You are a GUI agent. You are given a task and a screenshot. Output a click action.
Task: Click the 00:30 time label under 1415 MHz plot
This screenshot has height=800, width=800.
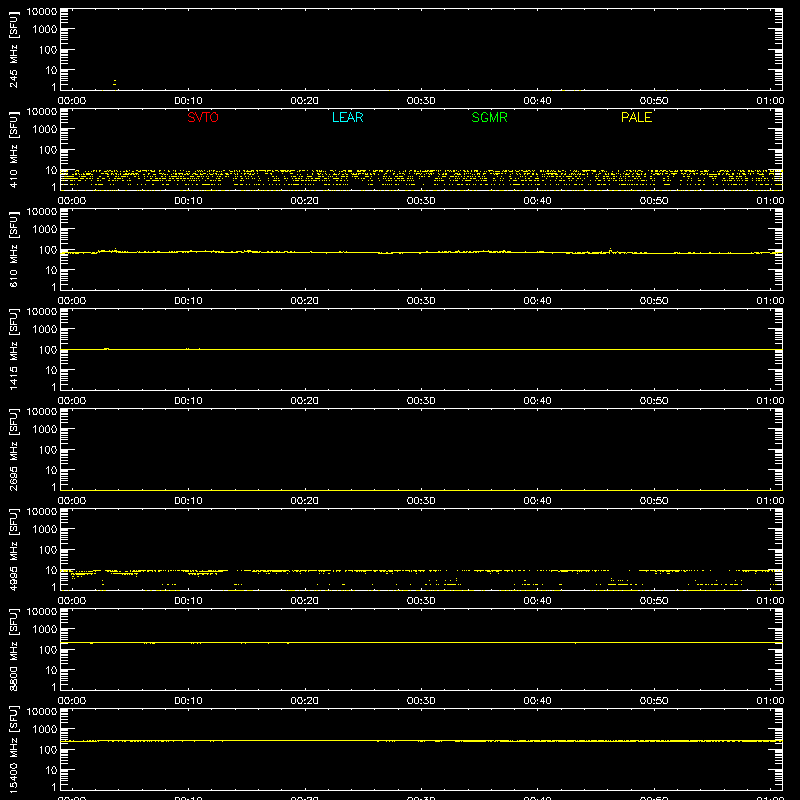click(421, 401)
